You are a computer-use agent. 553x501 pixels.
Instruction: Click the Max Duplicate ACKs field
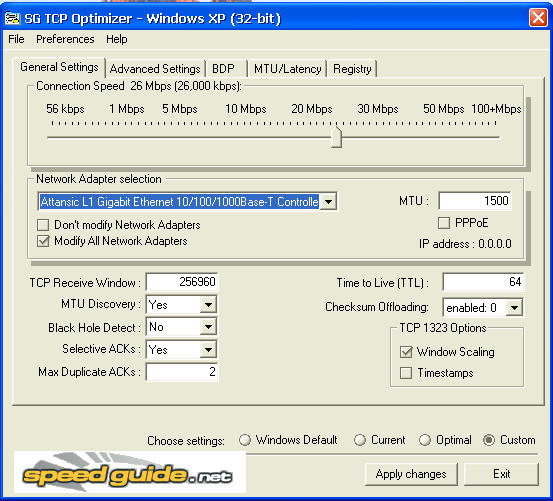coord(182,372)
